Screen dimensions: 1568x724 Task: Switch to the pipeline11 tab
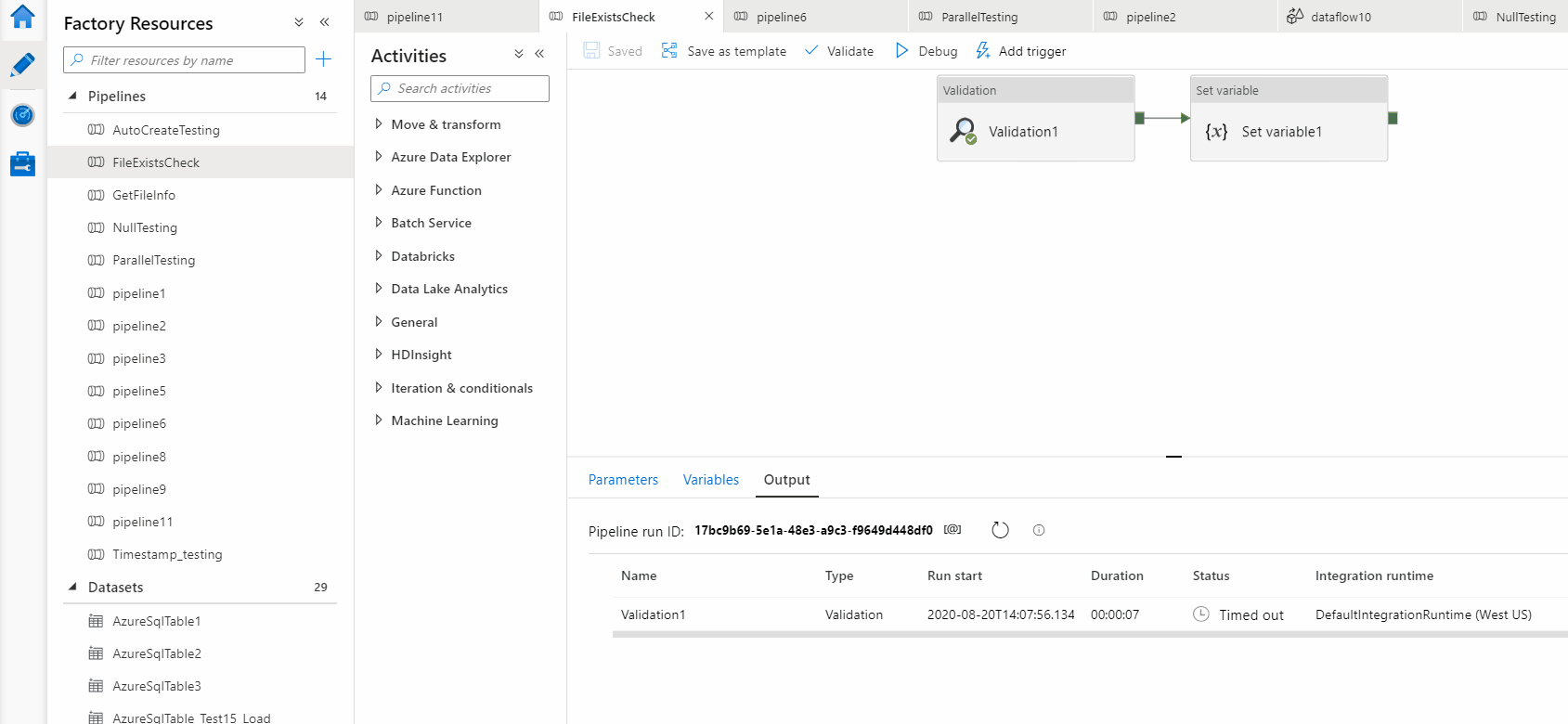tap(446, 17)
